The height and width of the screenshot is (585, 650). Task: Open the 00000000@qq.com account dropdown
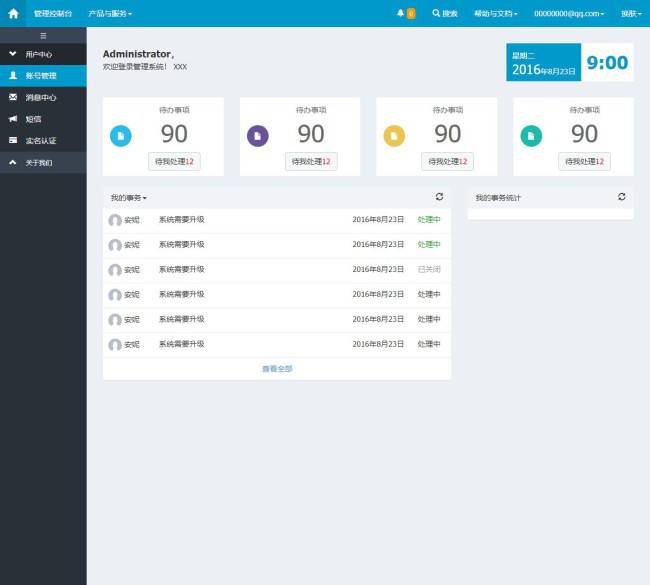click(x=569, y=14)
